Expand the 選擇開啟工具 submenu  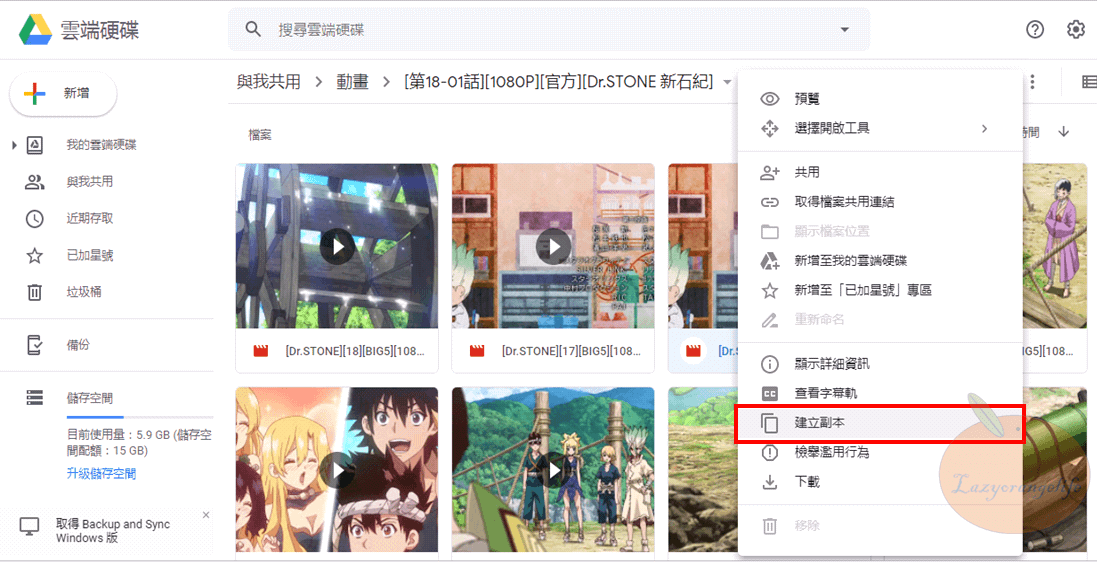tap(984, 128)
